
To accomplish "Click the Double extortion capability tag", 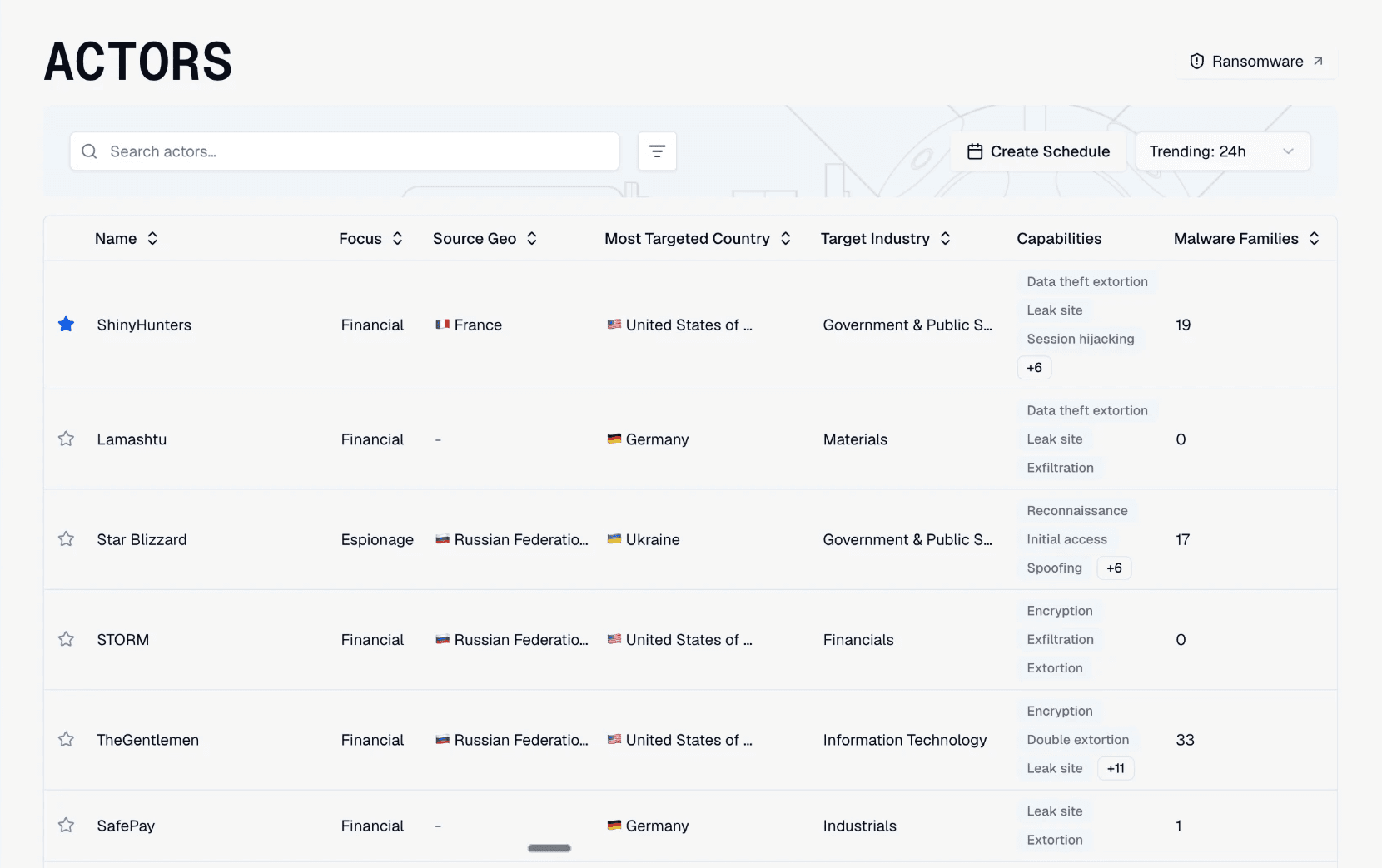I will 1078,740.
